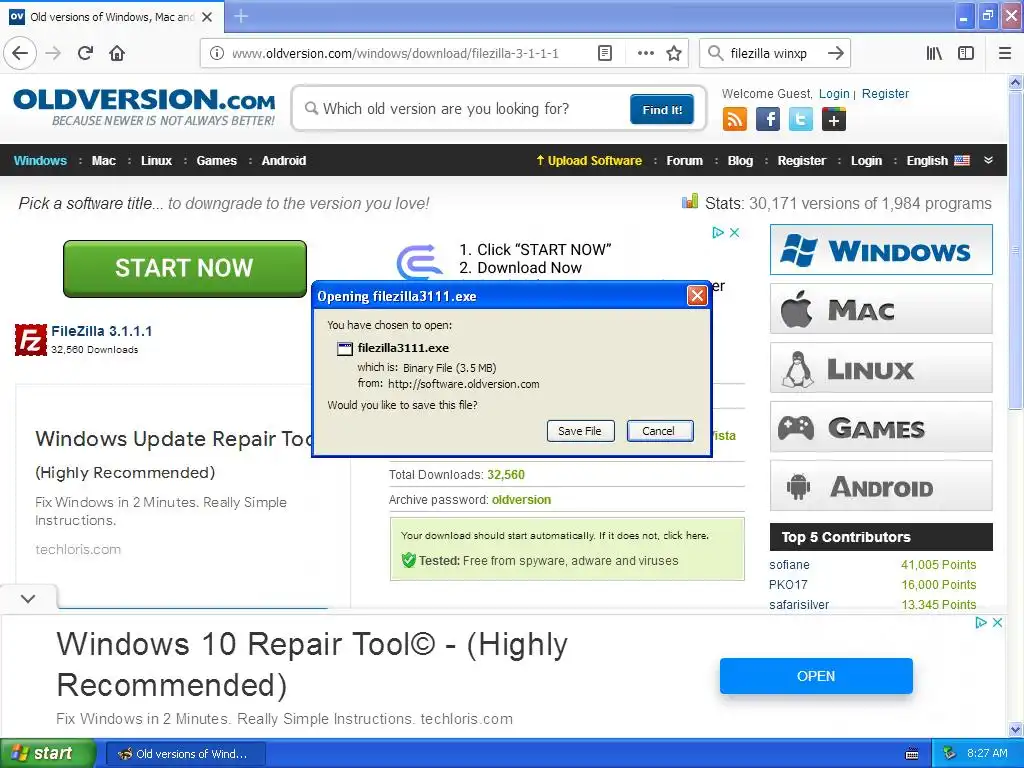Open the Firefox hamburger menu
The height and width of the screenshot is (768, 1024).
1005,53
